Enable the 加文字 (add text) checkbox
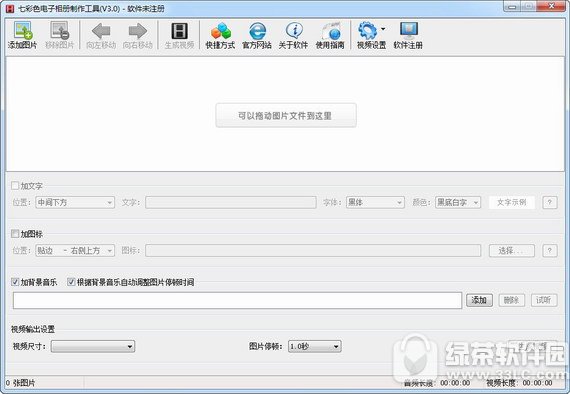 [15, 186]
